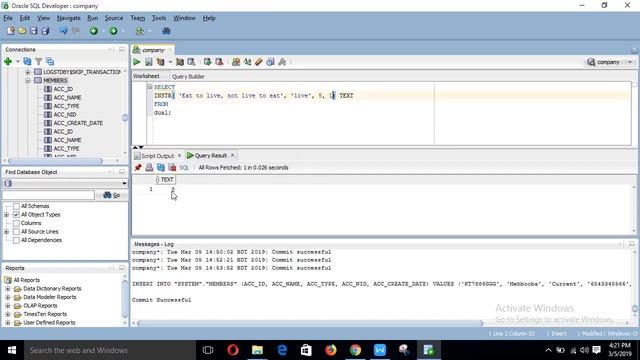Expand the All Object Types tree node
The image size is (640, 360).
pyautogui.click(x=7, y=215)
